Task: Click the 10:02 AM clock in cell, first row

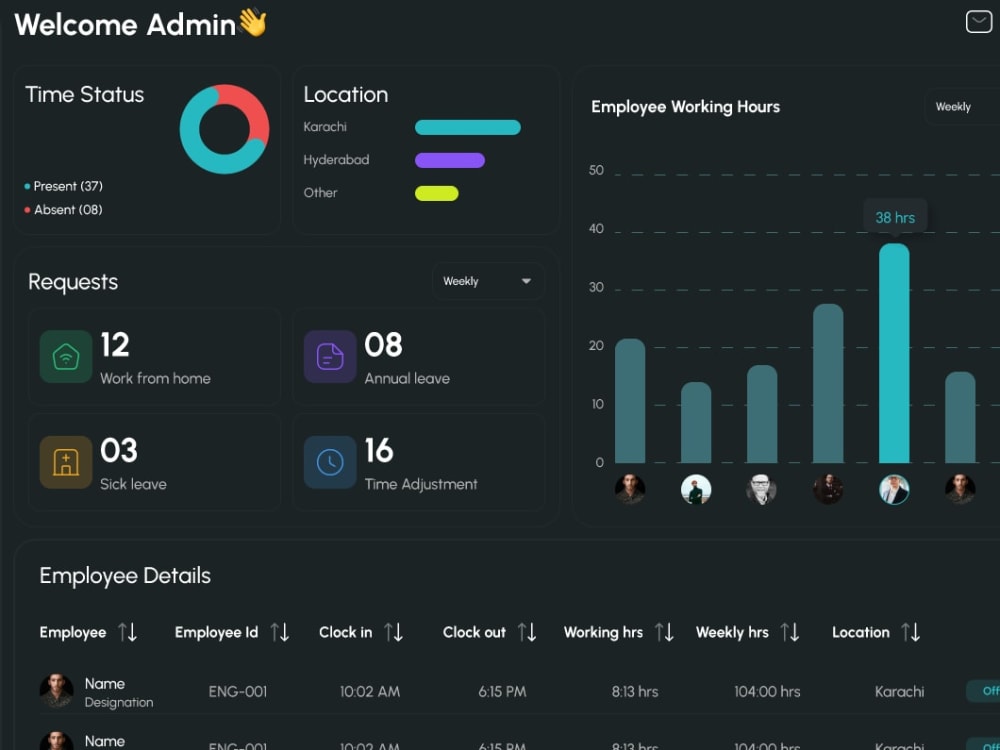Action: (x=370, y=691)
